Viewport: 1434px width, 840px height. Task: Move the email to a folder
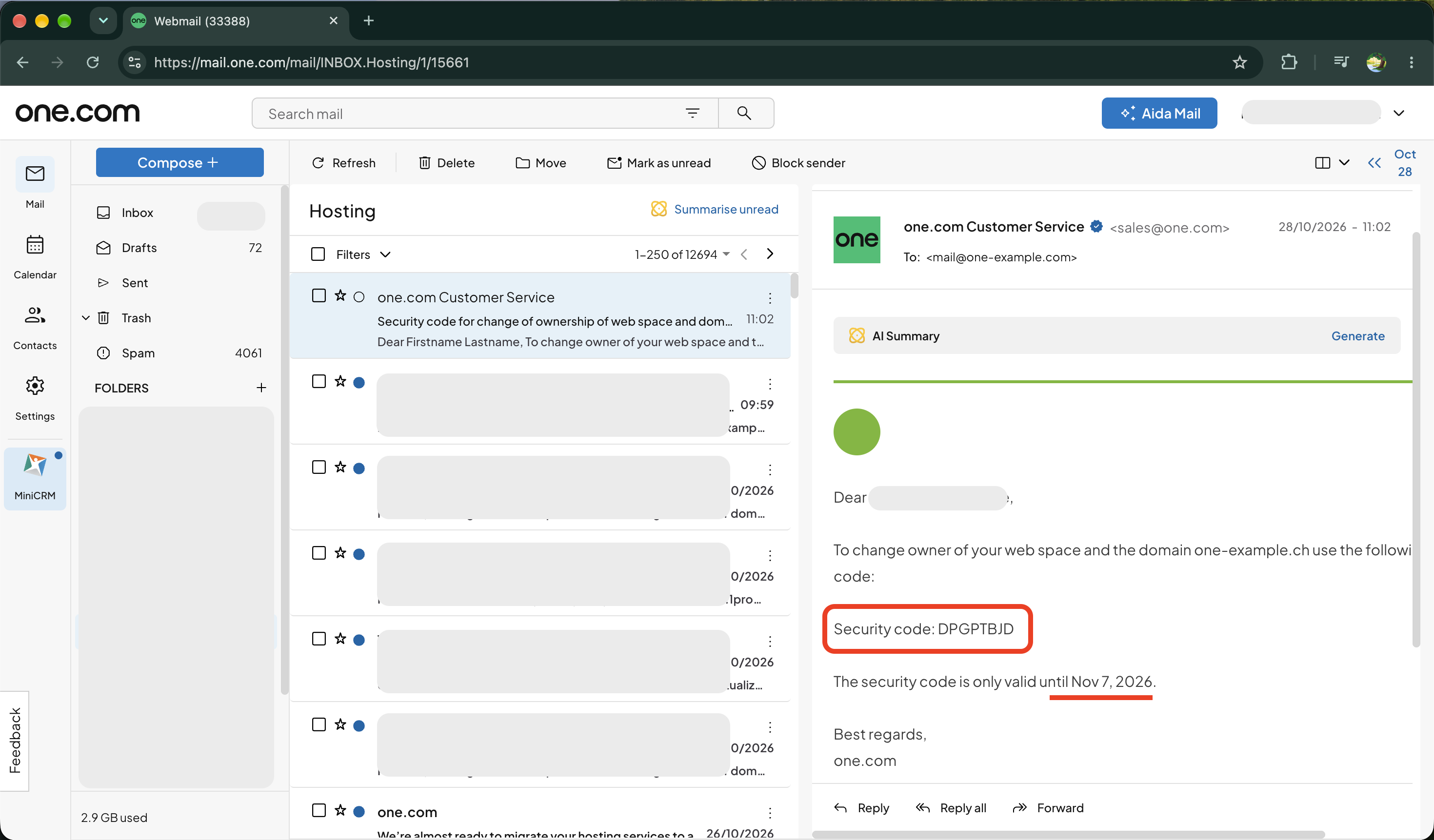[540, 163]
